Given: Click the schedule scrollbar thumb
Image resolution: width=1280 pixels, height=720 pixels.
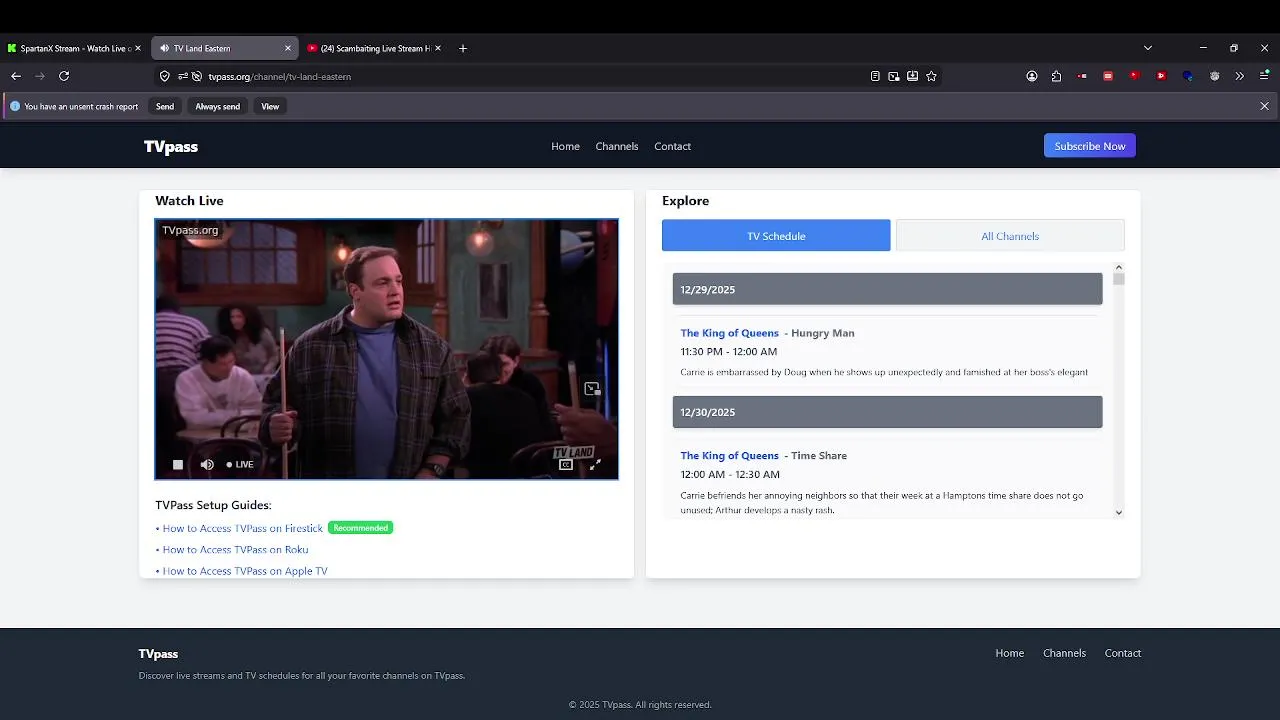Looking at the screenshot, I should point(1119,280).
